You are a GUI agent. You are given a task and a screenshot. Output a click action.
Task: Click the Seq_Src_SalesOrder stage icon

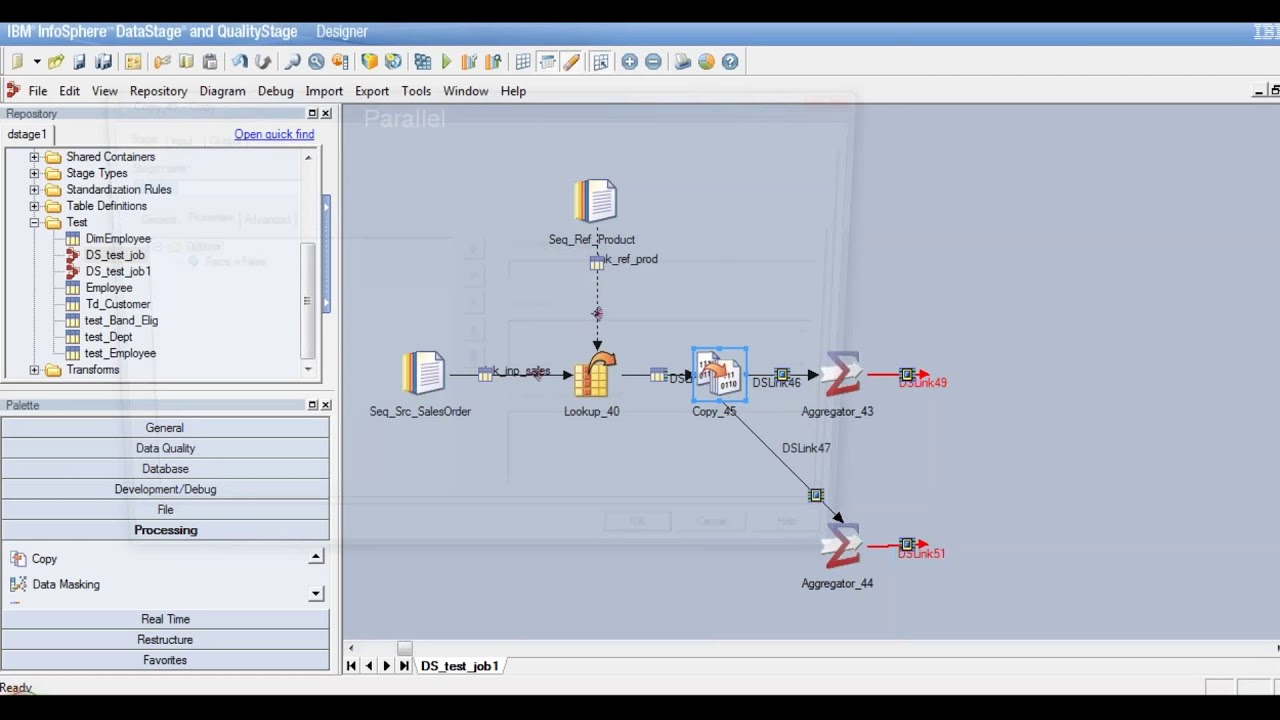click(423, 373)
